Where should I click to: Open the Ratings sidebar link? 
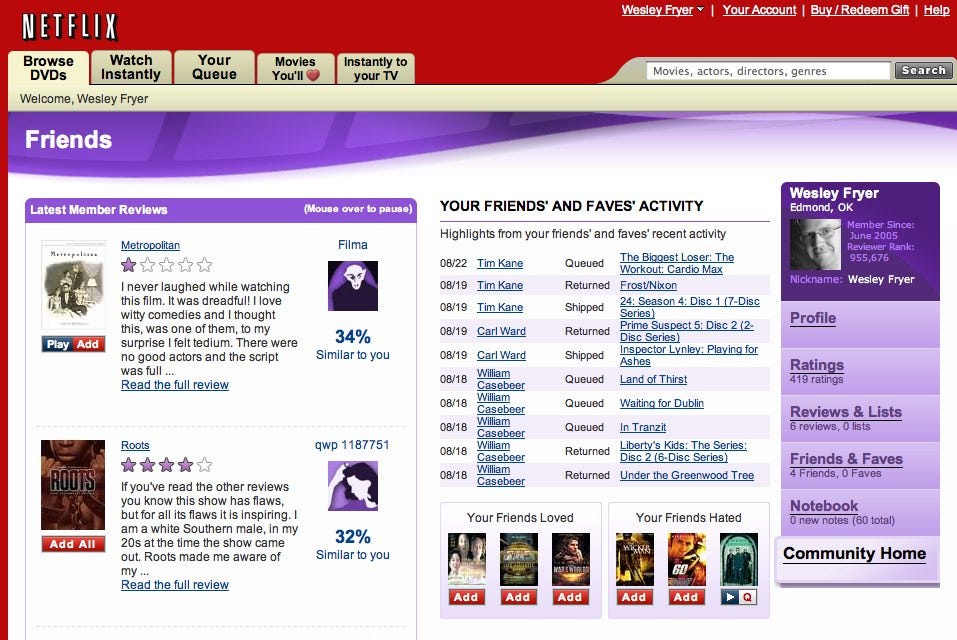click(817, 365)
